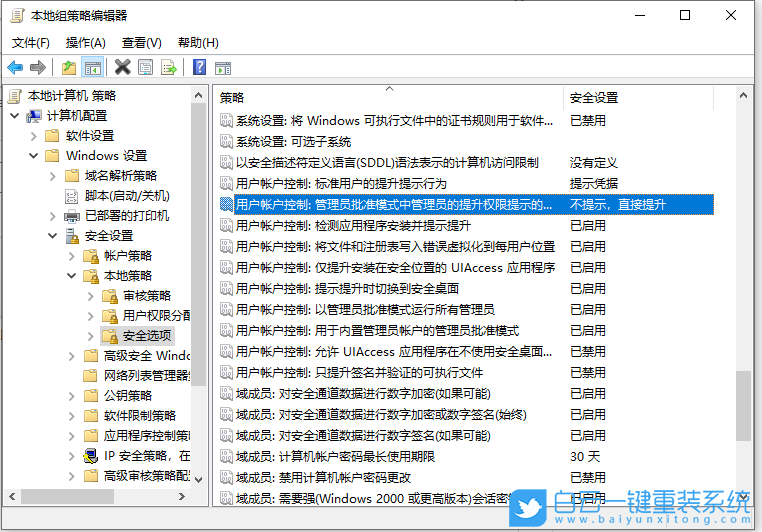Select 应用程序控制策略 tree item

click(147, 435)
